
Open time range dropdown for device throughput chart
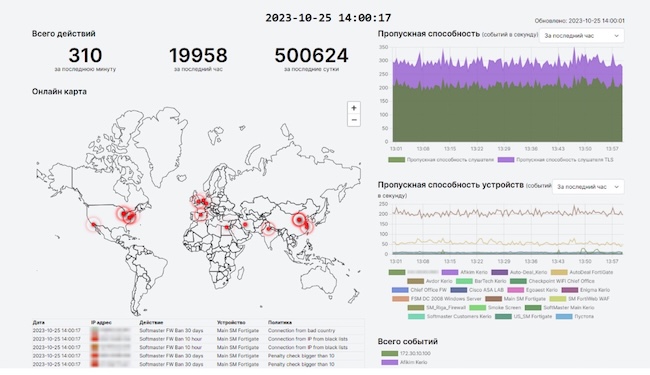click(588, 187)
